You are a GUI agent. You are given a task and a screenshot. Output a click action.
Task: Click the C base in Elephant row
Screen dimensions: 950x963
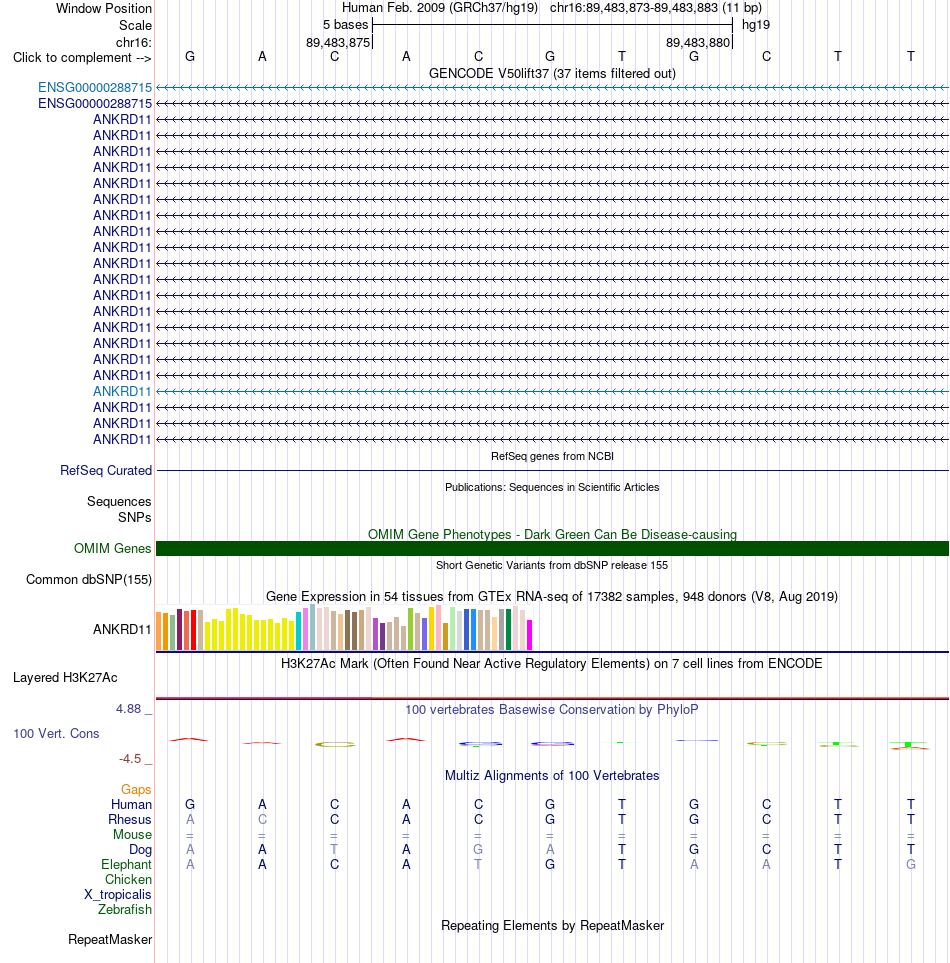(x=334, y=865)
